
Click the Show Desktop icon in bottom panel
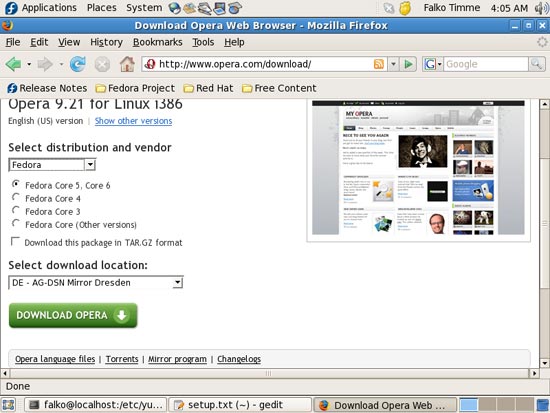tap(8, 405)
